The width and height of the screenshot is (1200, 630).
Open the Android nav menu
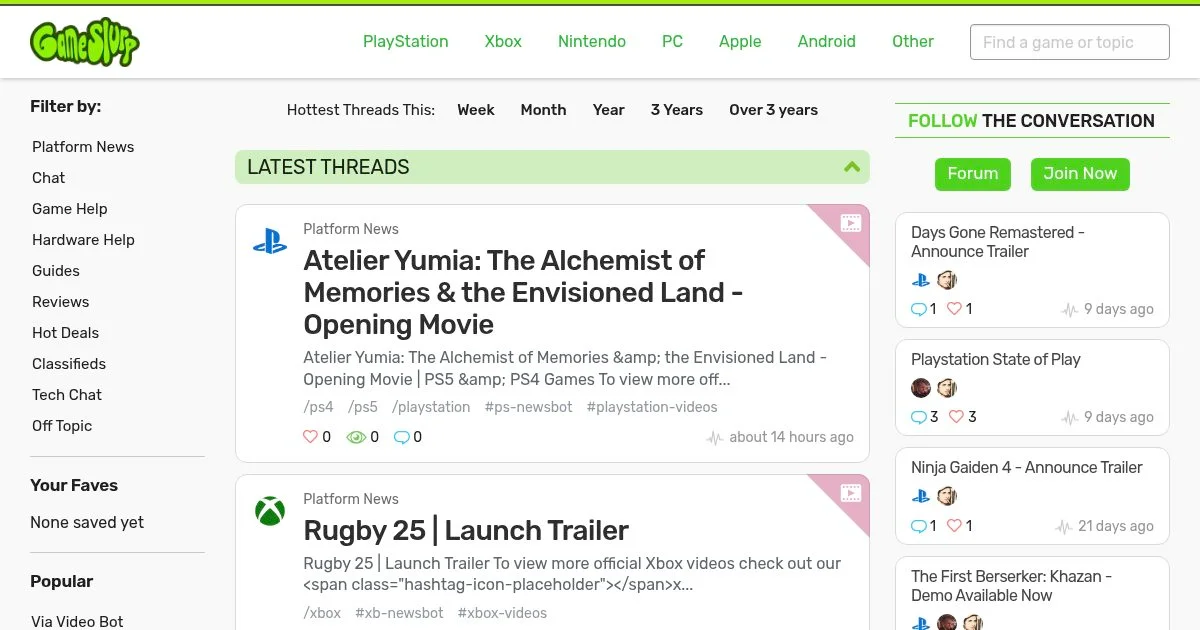tap(827, 41)
